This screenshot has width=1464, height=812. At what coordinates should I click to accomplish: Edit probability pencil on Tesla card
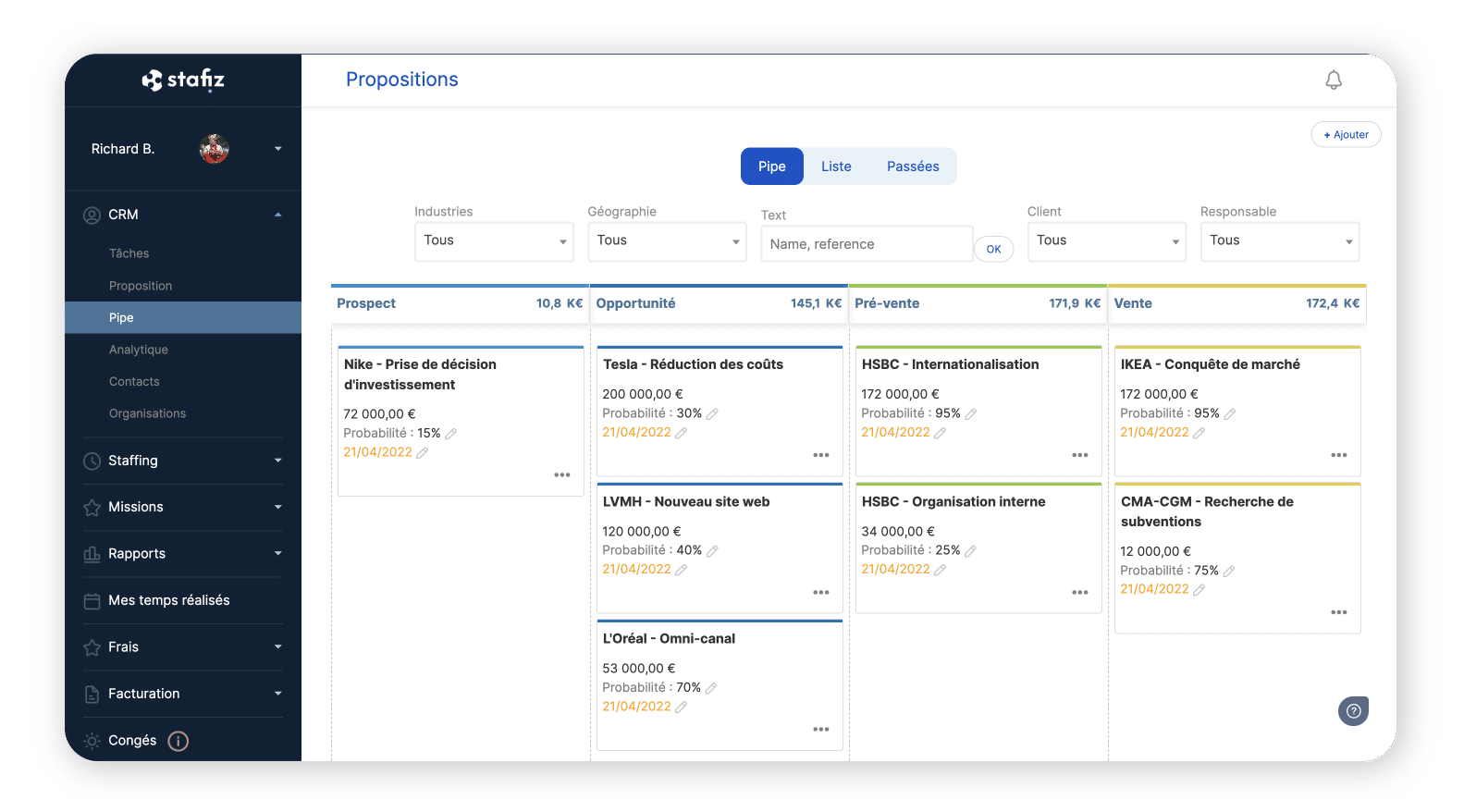(x=712, y=413)
